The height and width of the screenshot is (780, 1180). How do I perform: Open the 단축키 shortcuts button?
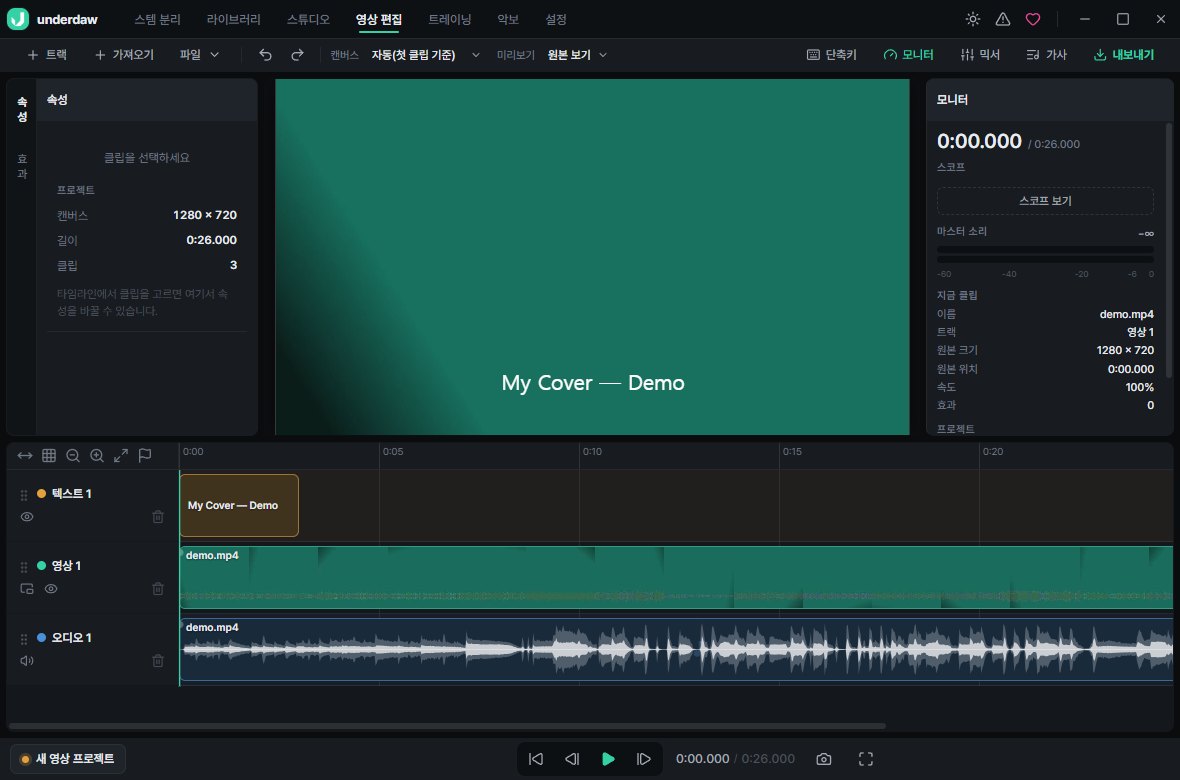(832, 55)
